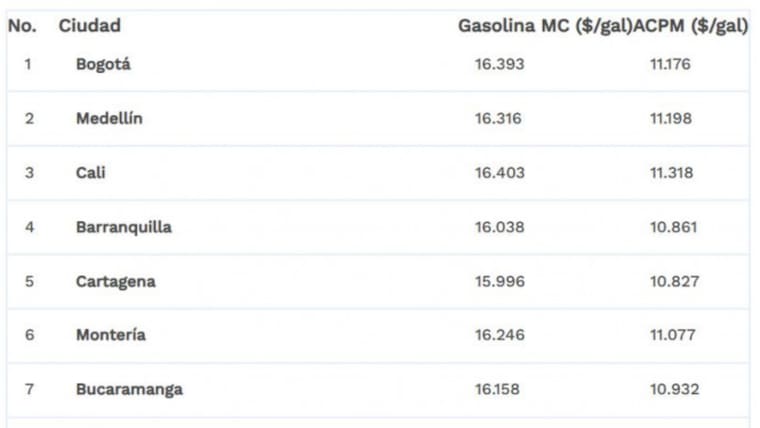This screenshot has height=428, width=760.
Task: Click the ACPM ($/gal) column header
Action: [691, 26]
